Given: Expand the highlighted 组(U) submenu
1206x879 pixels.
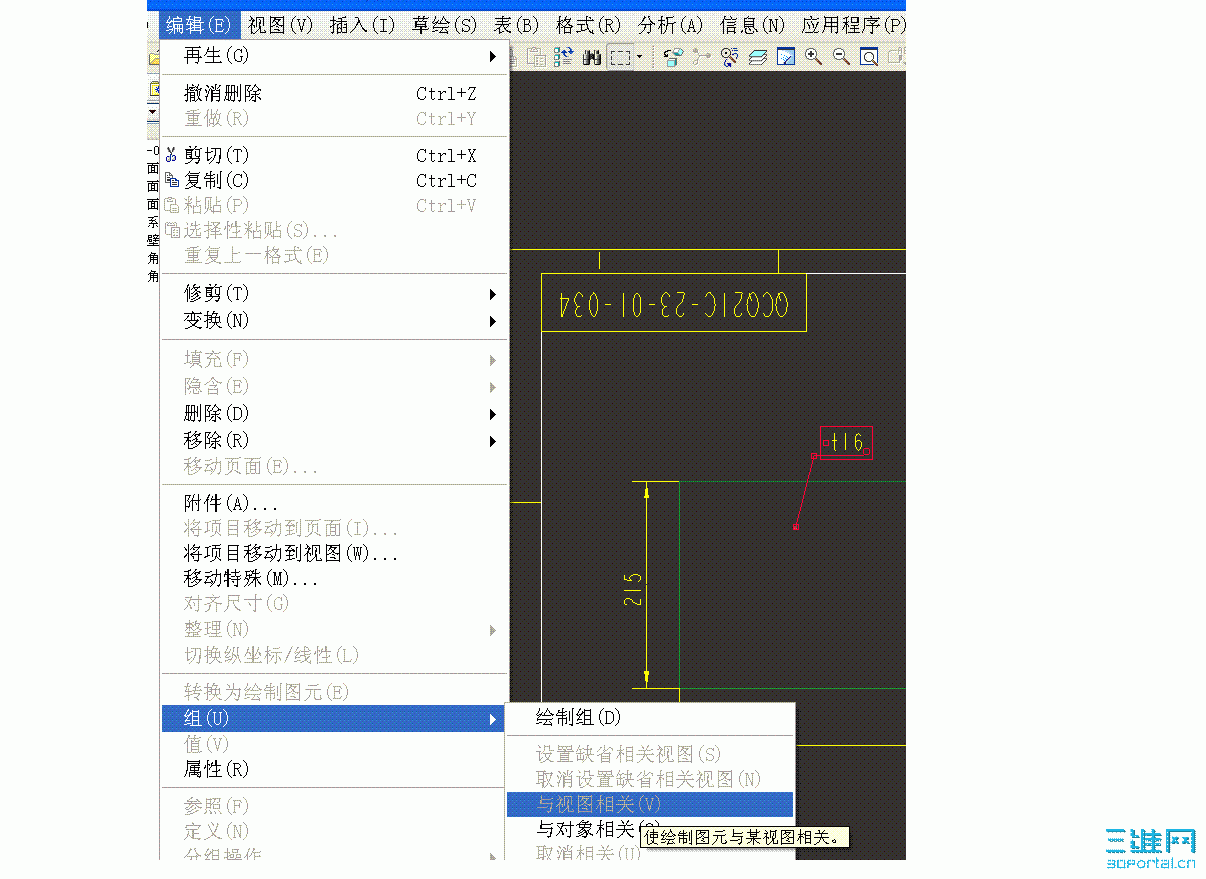Looking at the screenshot, I should (x=334, y=718).
